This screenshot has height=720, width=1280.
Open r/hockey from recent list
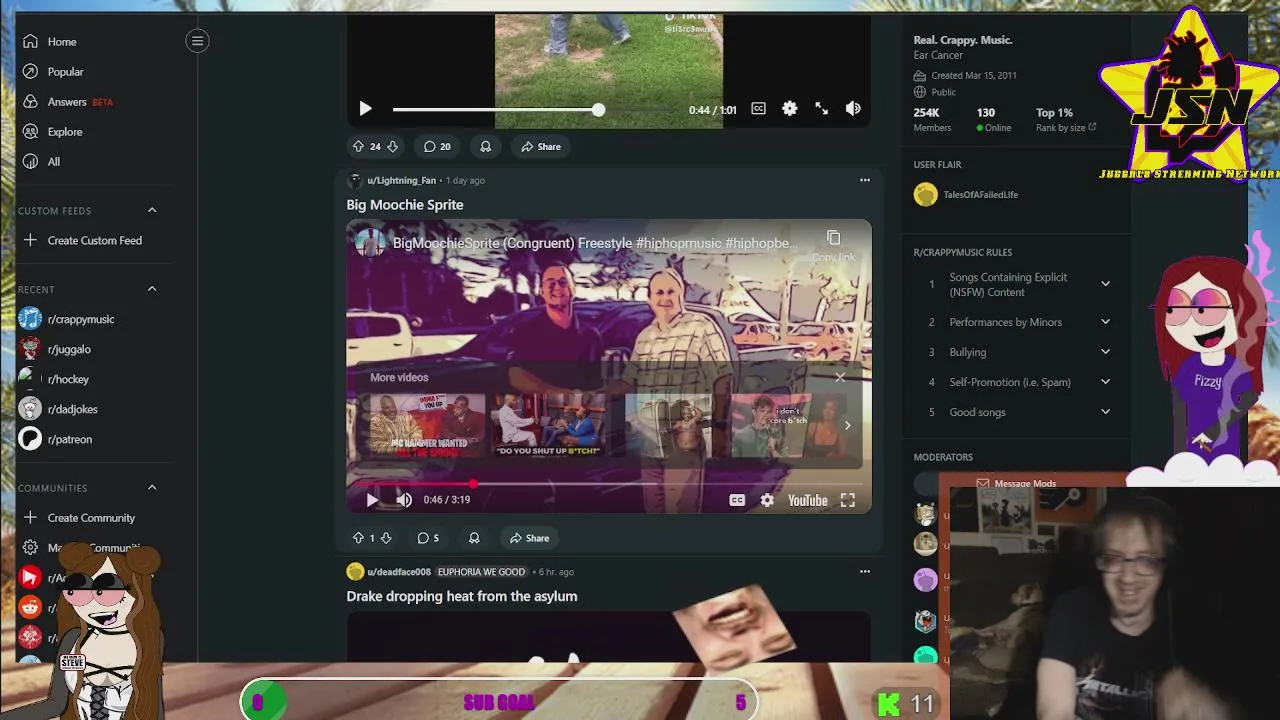[x=68, y=379]
